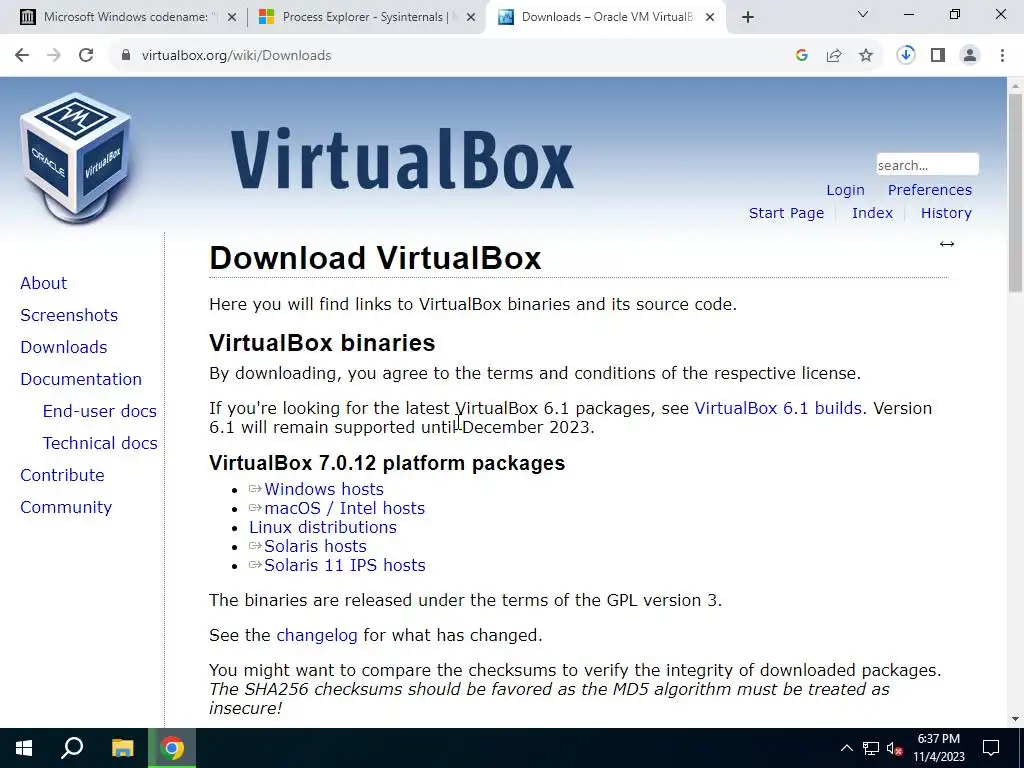This screenshot has height=768, width=1024.
Task: Follow the VirtualBox 6.1 builds link
Action: coord(778,408)
